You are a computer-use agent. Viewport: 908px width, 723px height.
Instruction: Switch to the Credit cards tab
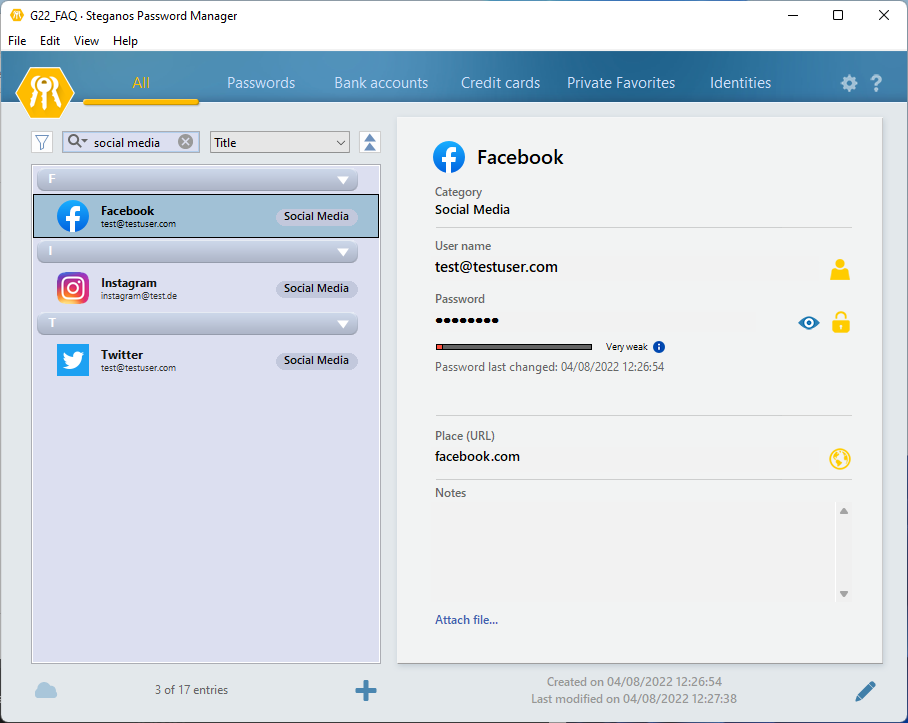[500, 83]
